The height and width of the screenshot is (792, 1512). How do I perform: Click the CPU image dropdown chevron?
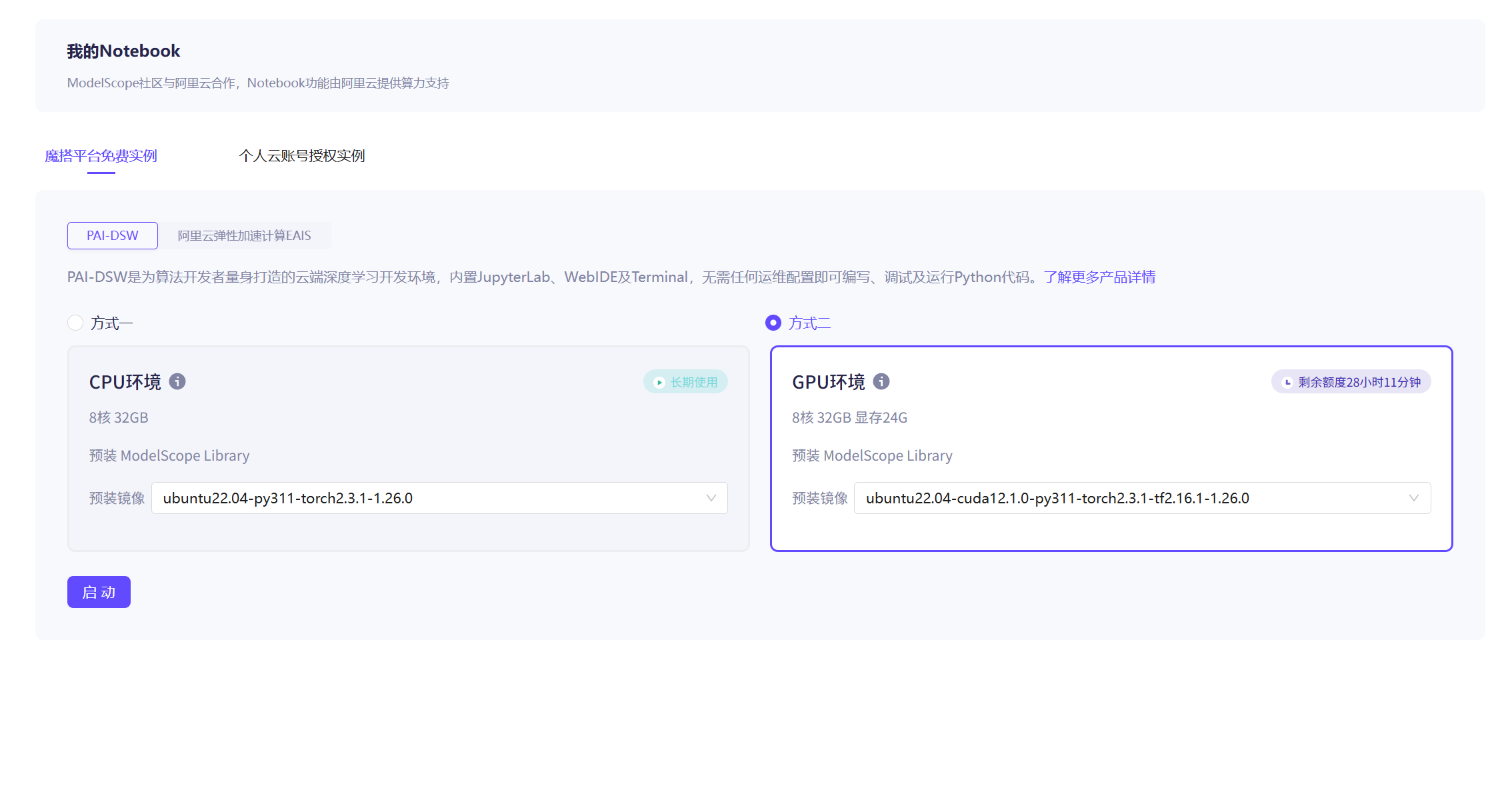pos(711,498)
